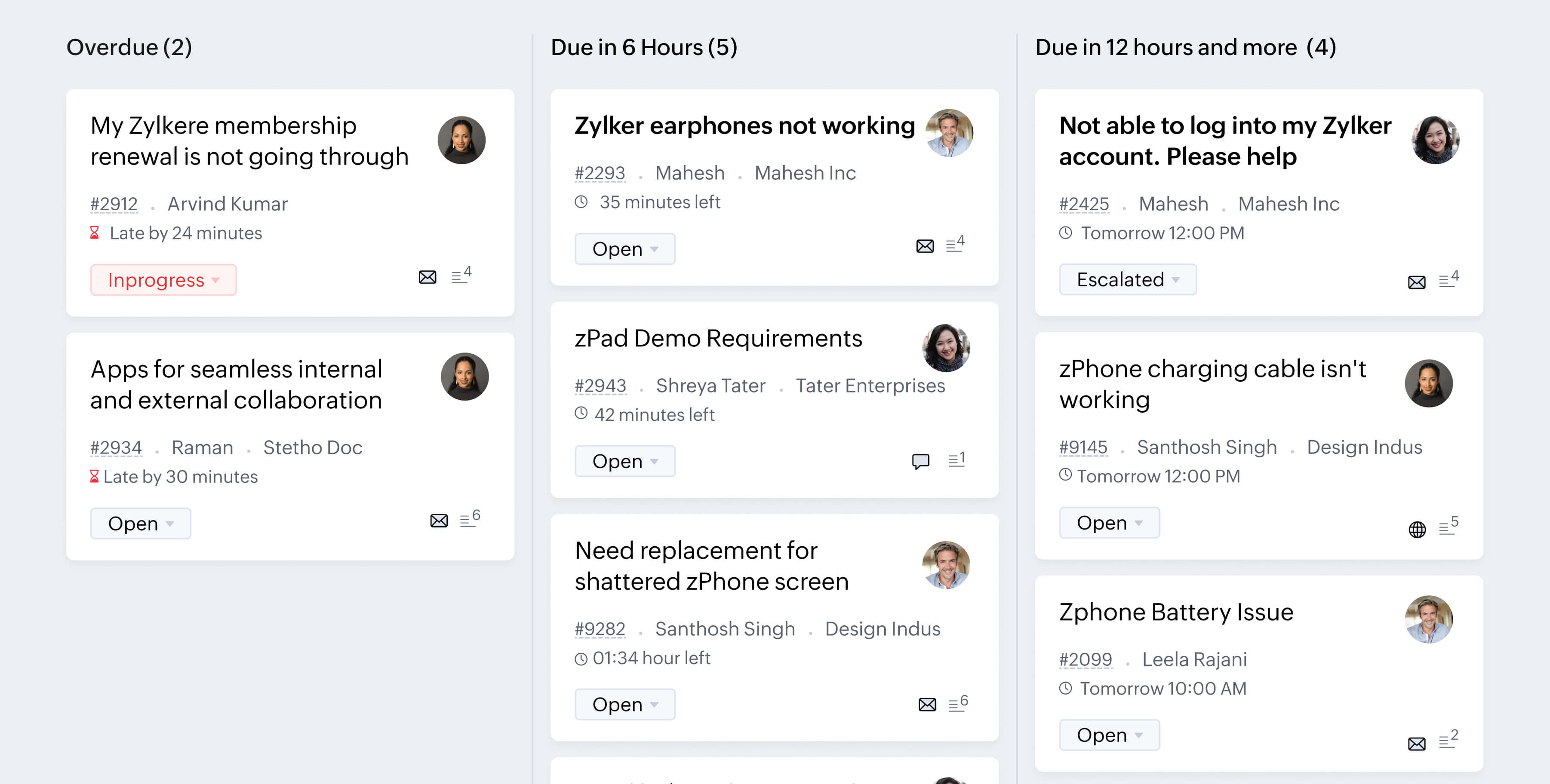This screenshot has width=1550, height=784.
Task: Click chat bubble icon on zPad Demo ticket
Action: (921, 461)
